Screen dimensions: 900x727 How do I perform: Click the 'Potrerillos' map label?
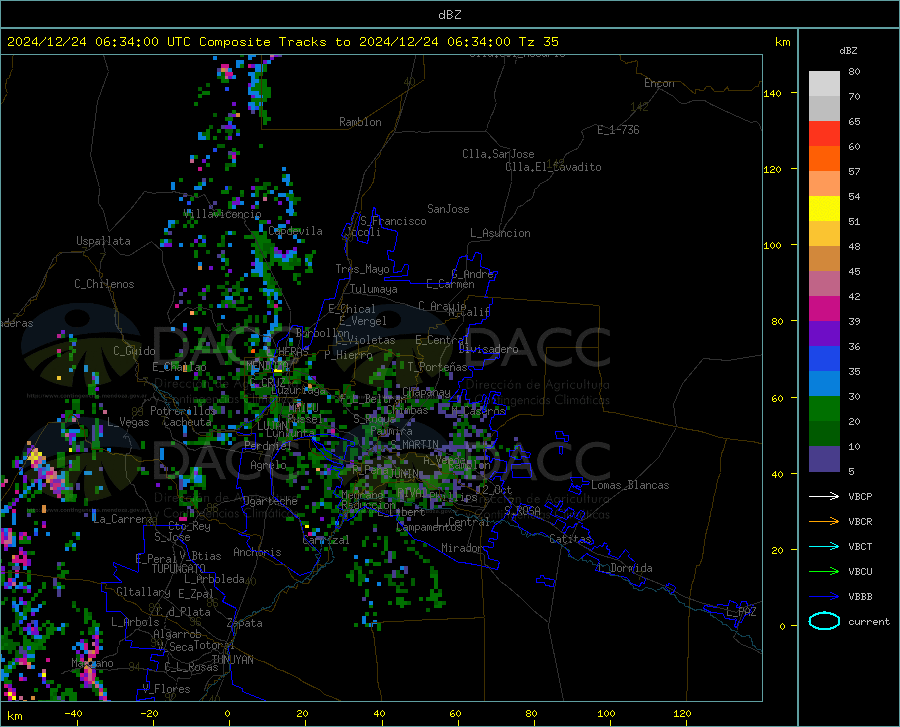[183, 411]
